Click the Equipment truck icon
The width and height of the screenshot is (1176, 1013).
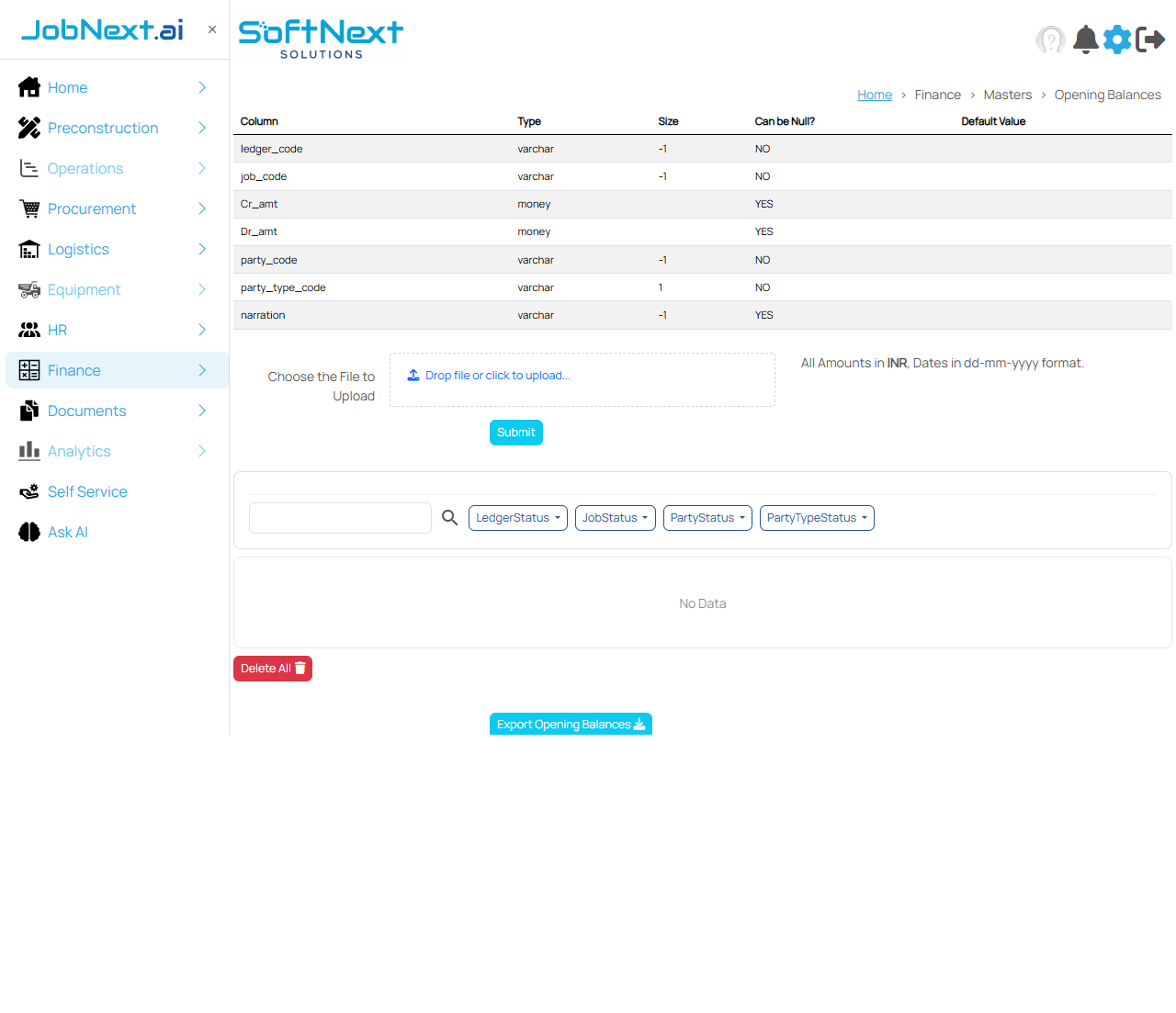[29, 289]
